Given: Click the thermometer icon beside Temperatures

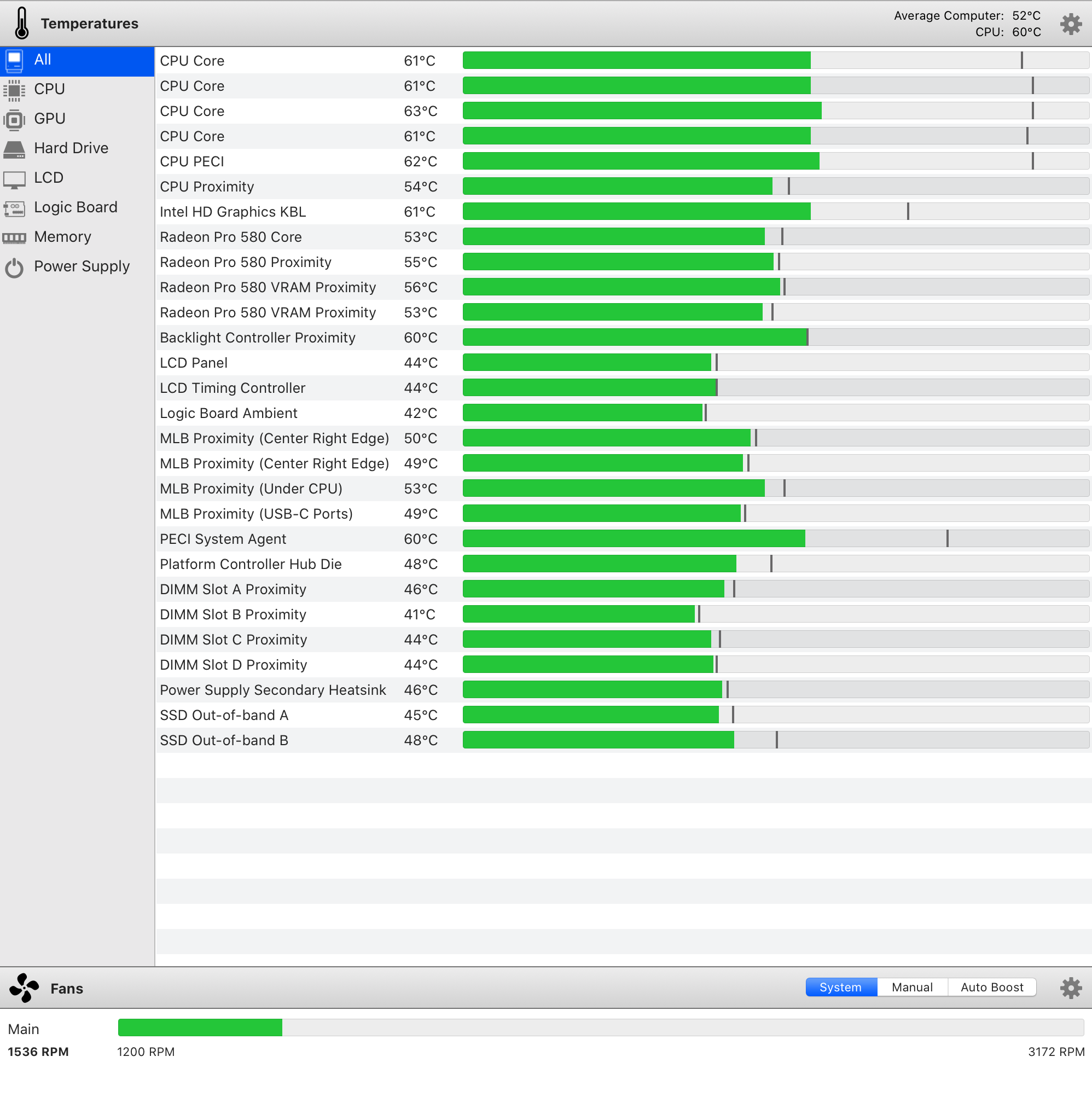Looking at the screenshot, I should tap(22, 24).
